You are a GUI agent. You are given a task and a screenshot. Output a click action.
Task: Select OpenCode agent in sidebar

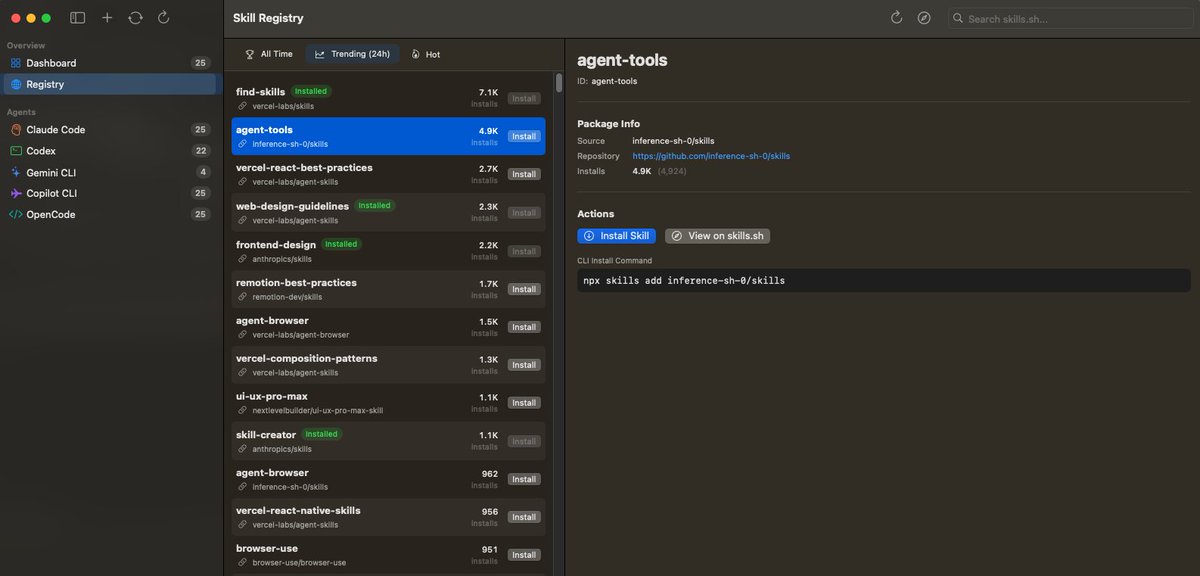pos(109,214)
